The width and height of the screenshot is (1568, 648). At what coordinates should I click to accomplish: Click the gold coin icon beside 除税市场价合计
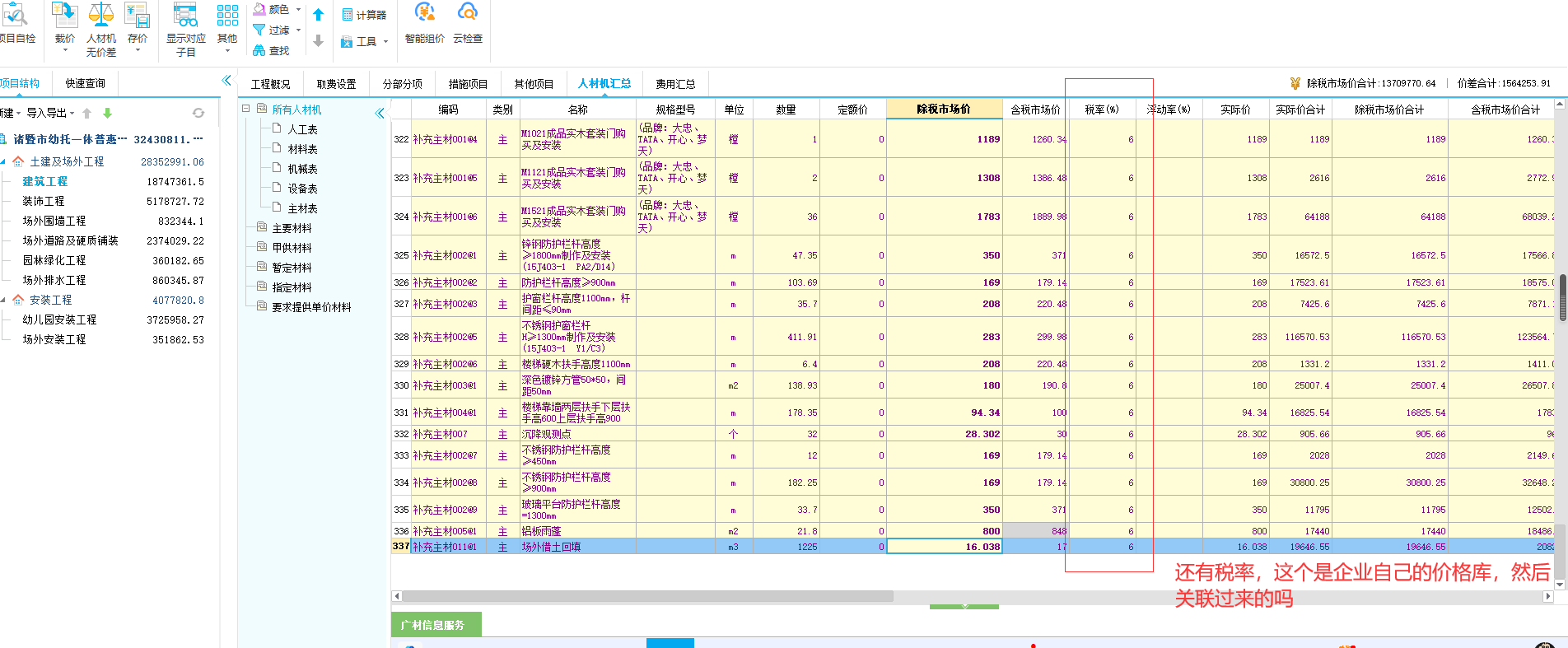[1295, 83]
